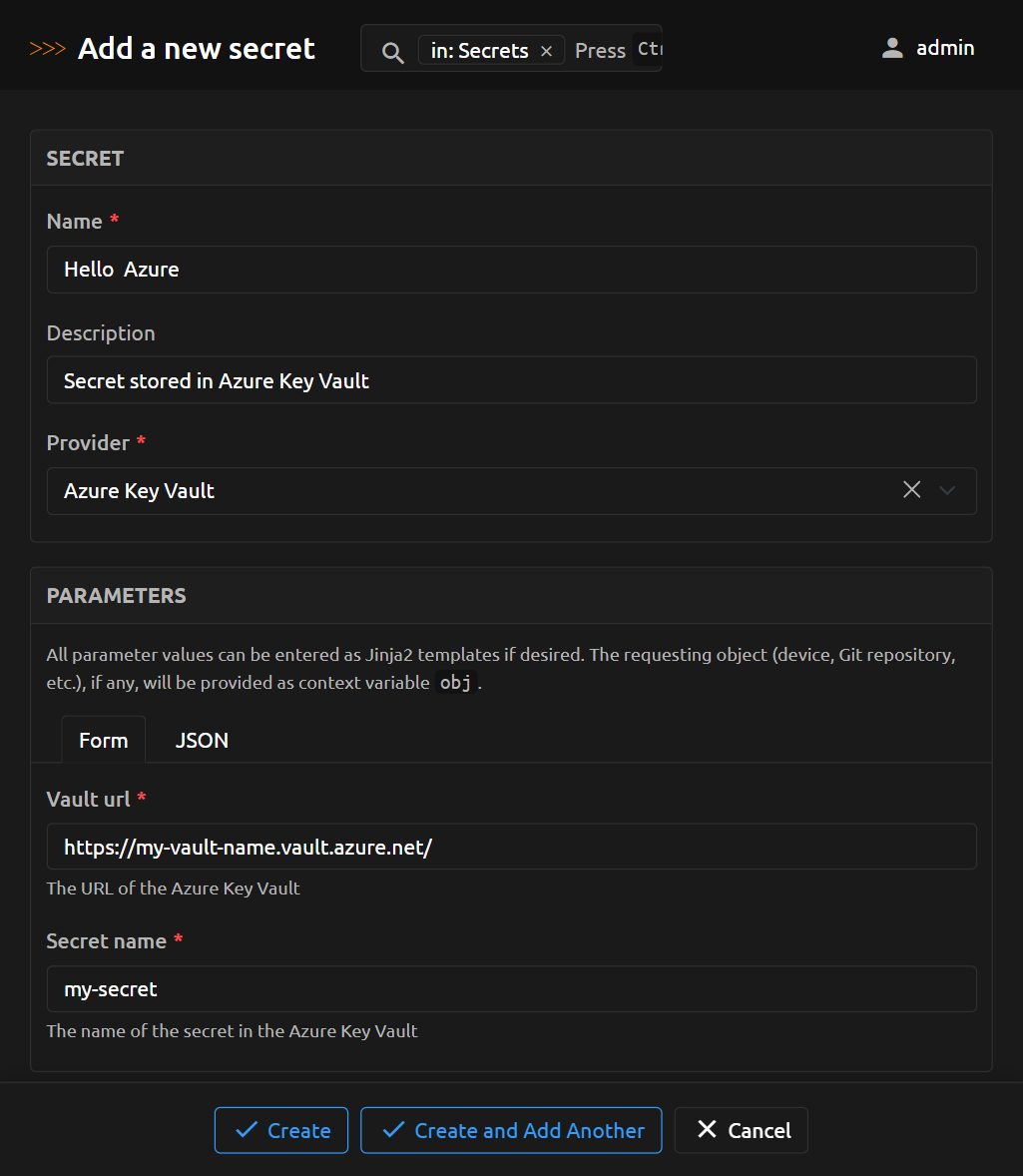Open the Provider select box
Viewport: 1023px width, 1176px height.
tap(469, 491)
